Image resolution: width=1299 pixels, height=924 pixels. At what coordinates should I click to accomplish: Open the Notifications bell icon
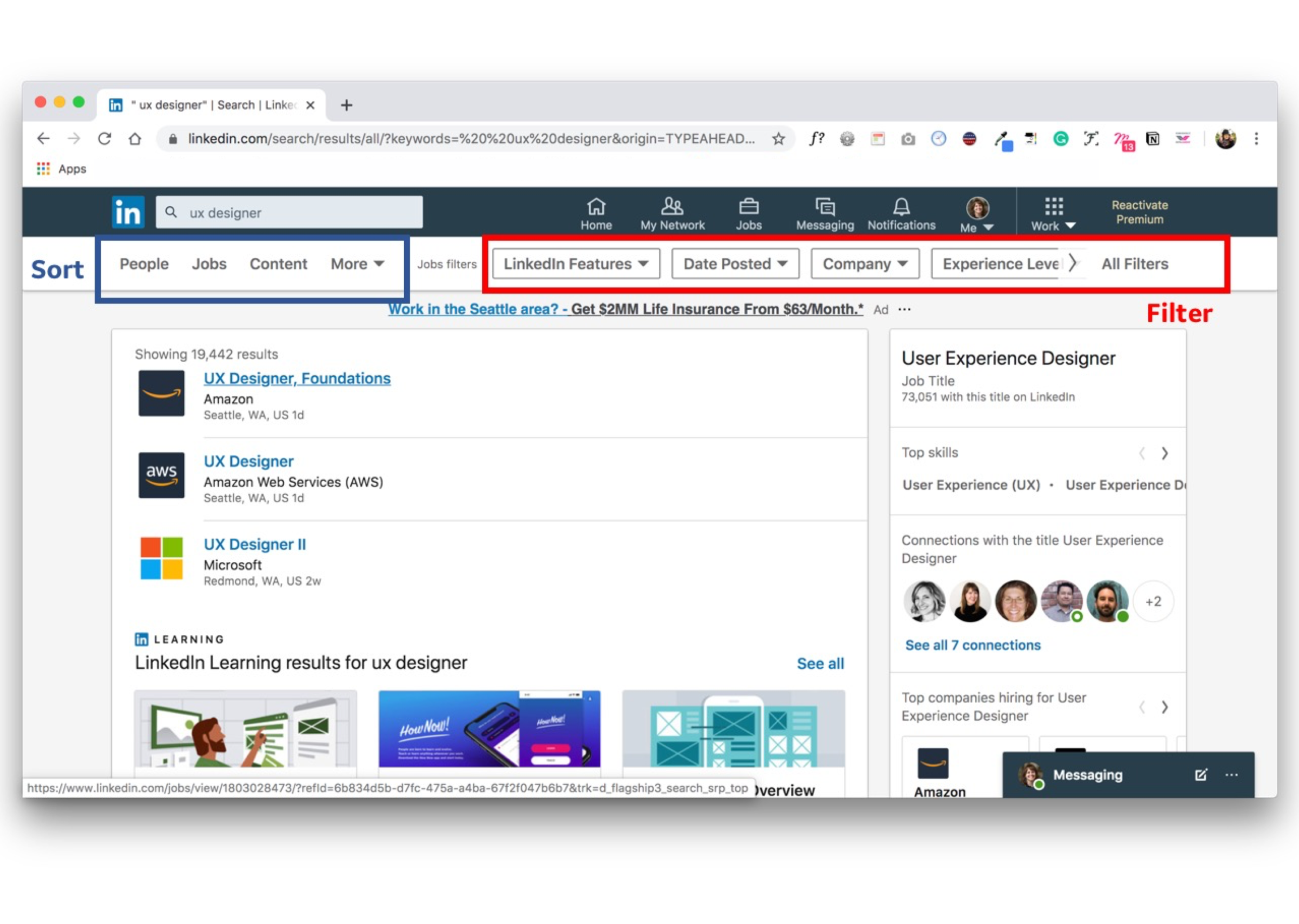coord(902,214)
